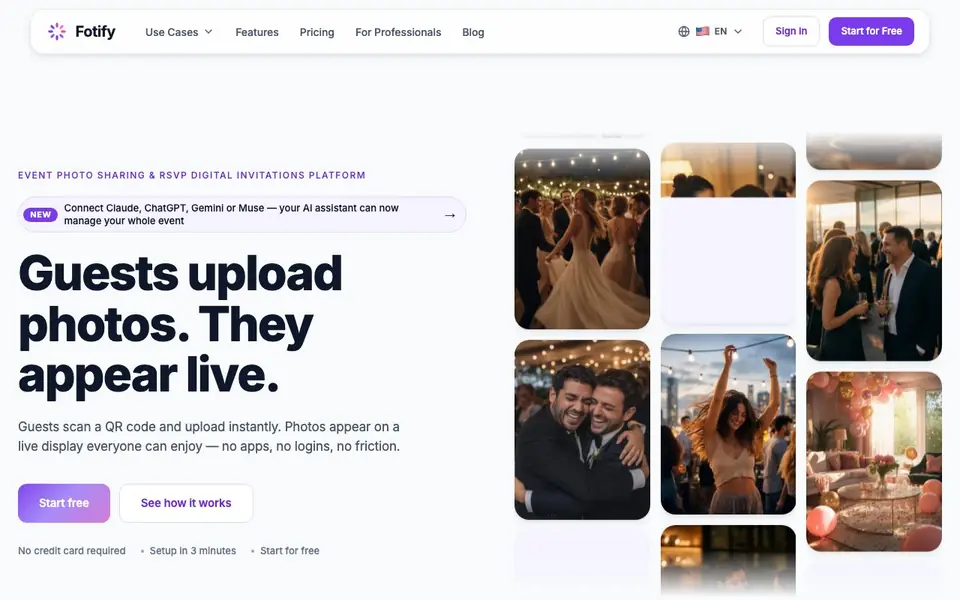This screenshot has height=600, width=960.
Task: Visit the Blog link
Action: coord(473,32)
